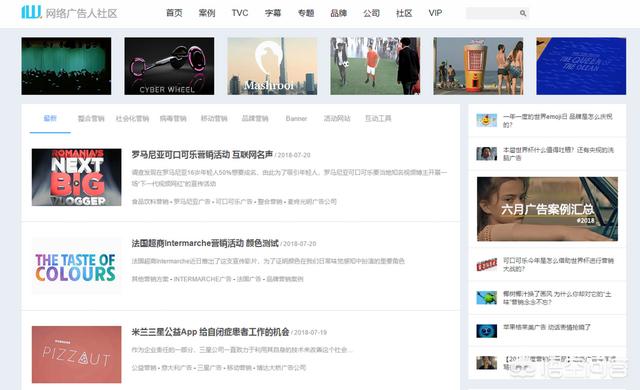Click the 公益营销 tag link
The image size is (640, 390).
tap(144, 368)
